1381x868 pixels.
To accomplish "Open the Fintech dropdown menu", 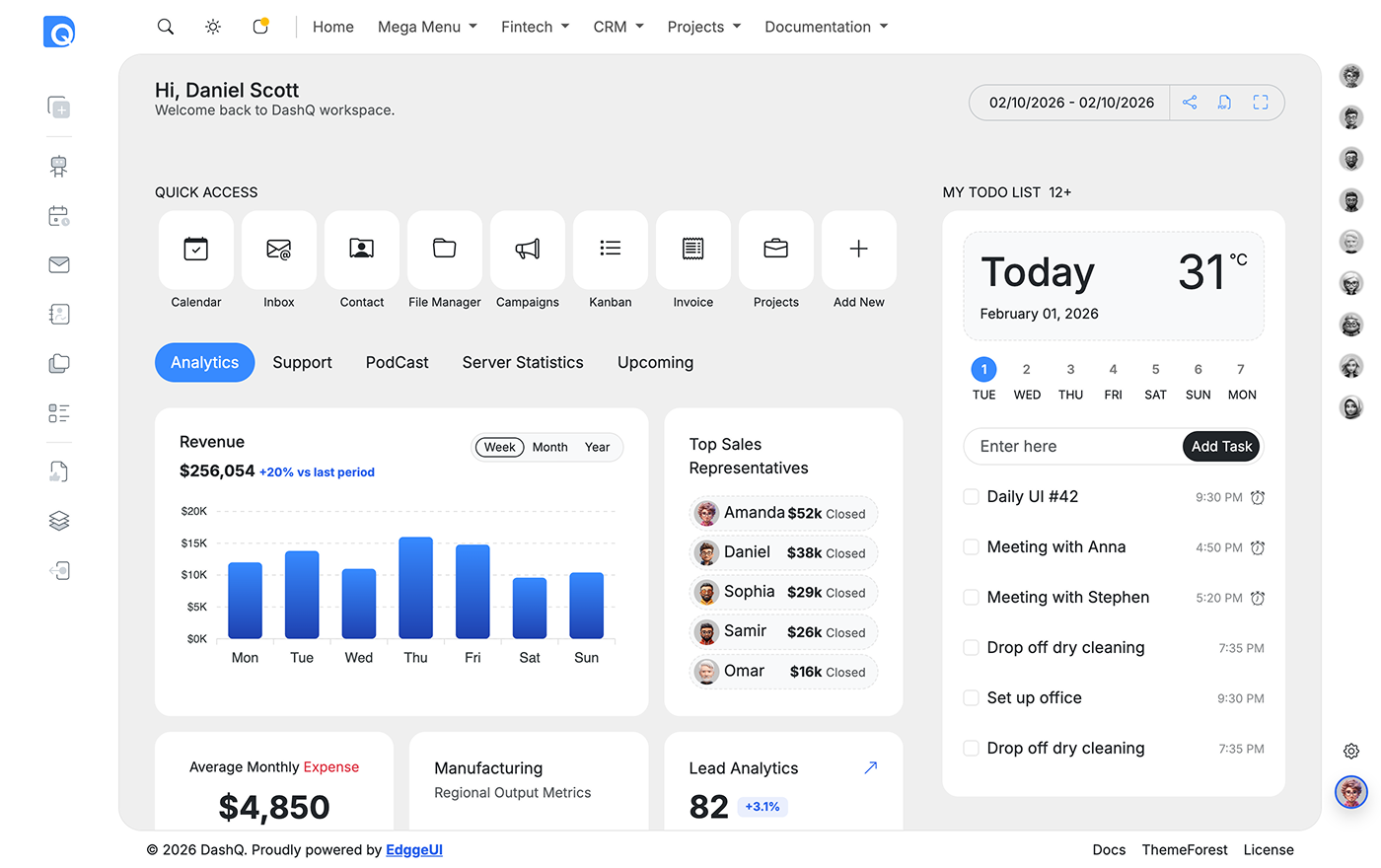I will [535, 27].
